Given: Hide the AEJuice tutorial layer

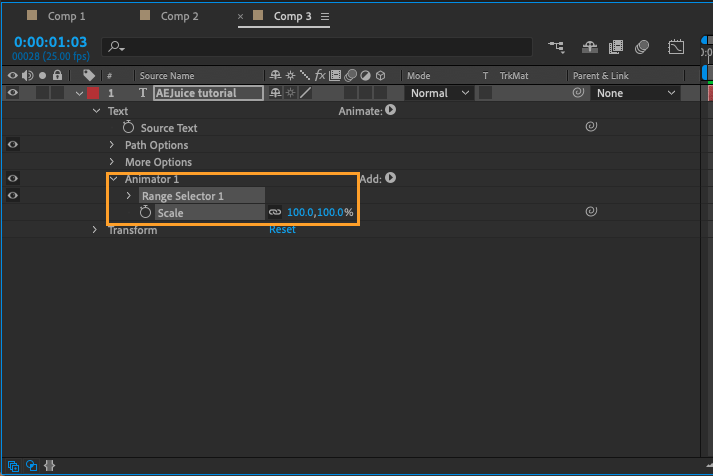Looking at the screenshot, I should click(x=13, y=93).
